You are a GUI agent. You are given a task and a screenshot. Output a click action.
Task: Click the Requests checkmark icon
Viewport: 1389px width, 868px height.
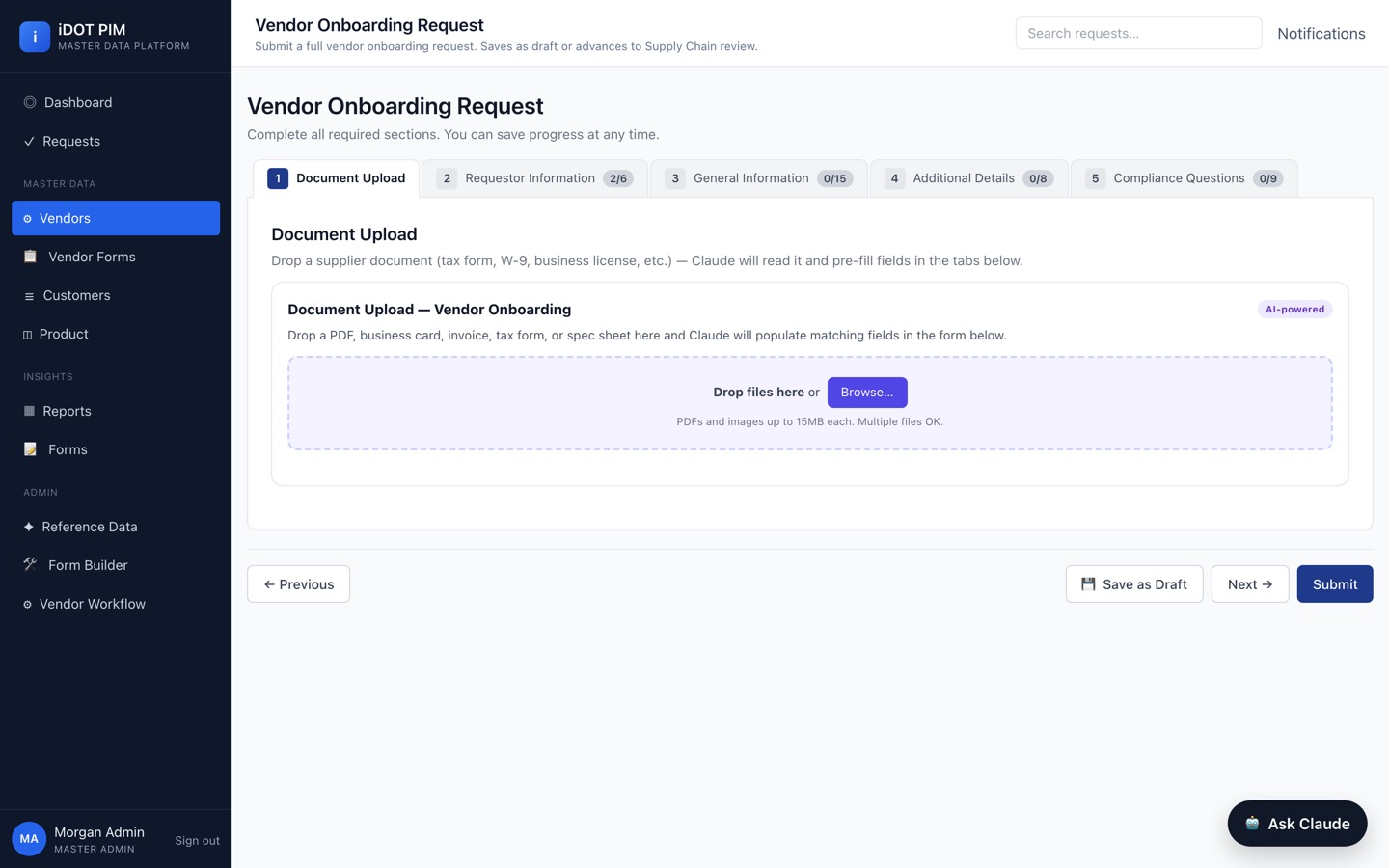coord(29,141)
